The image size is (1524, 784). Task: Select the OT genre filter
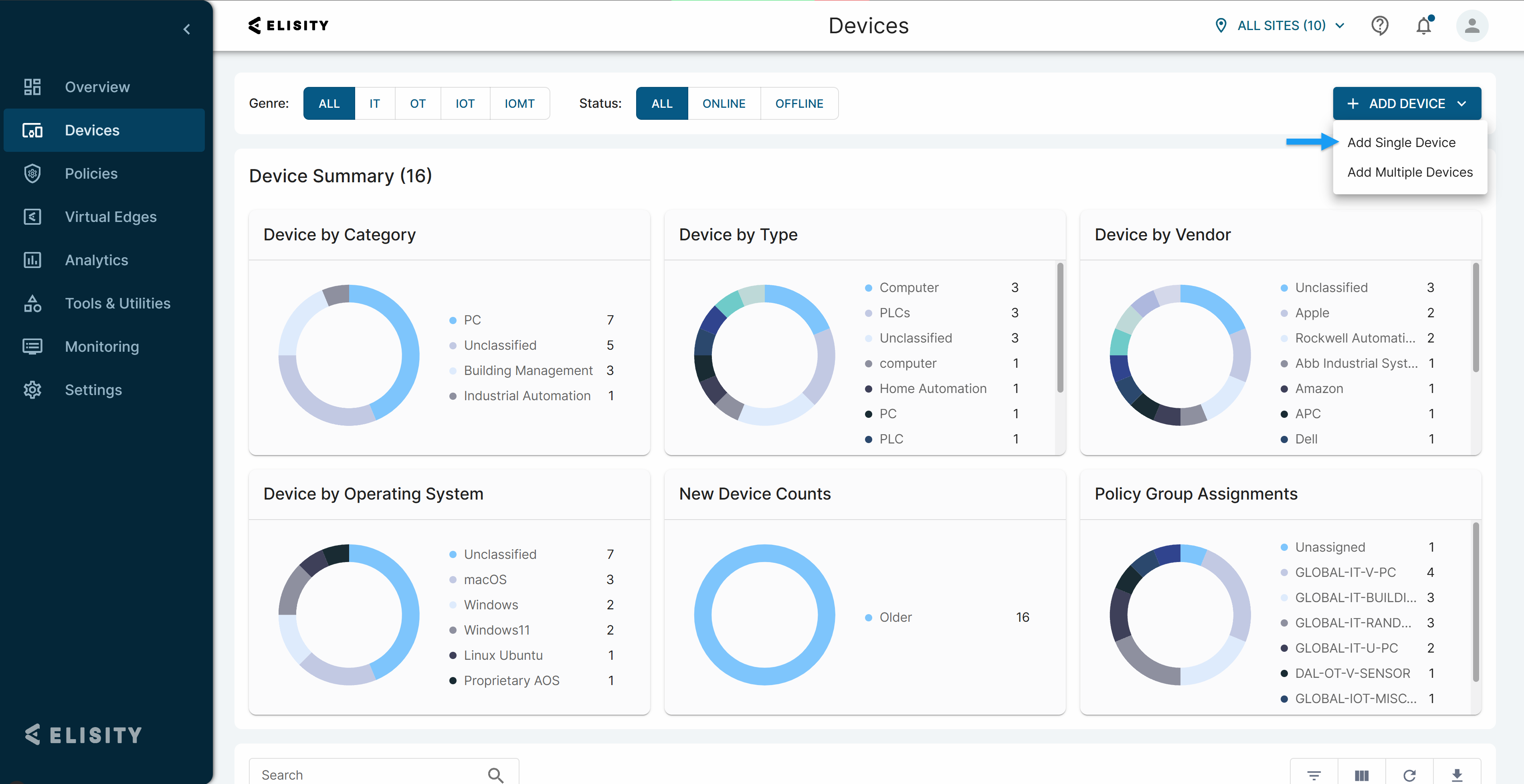418,103
